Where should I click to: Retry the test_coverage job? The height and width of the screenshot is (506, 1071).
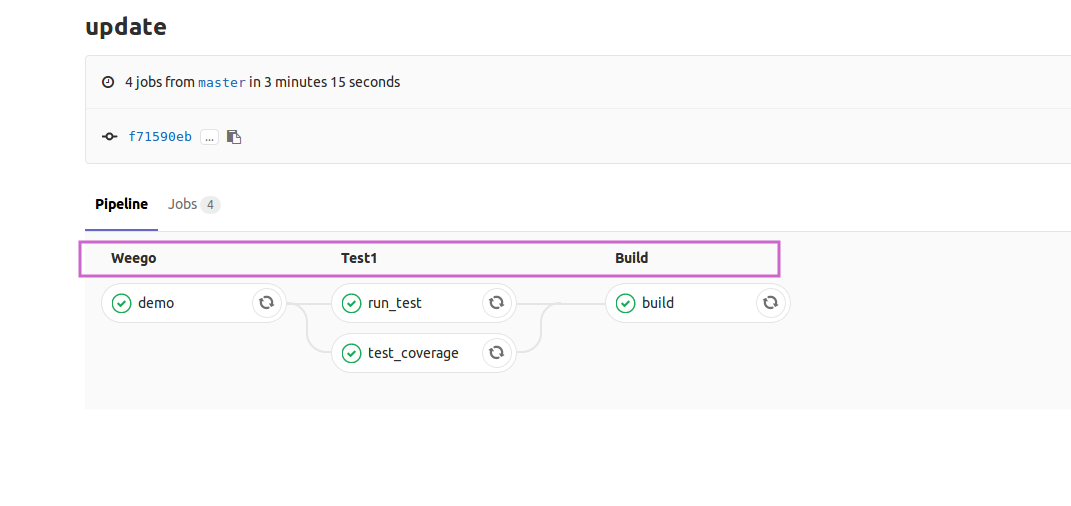point(496,352)
